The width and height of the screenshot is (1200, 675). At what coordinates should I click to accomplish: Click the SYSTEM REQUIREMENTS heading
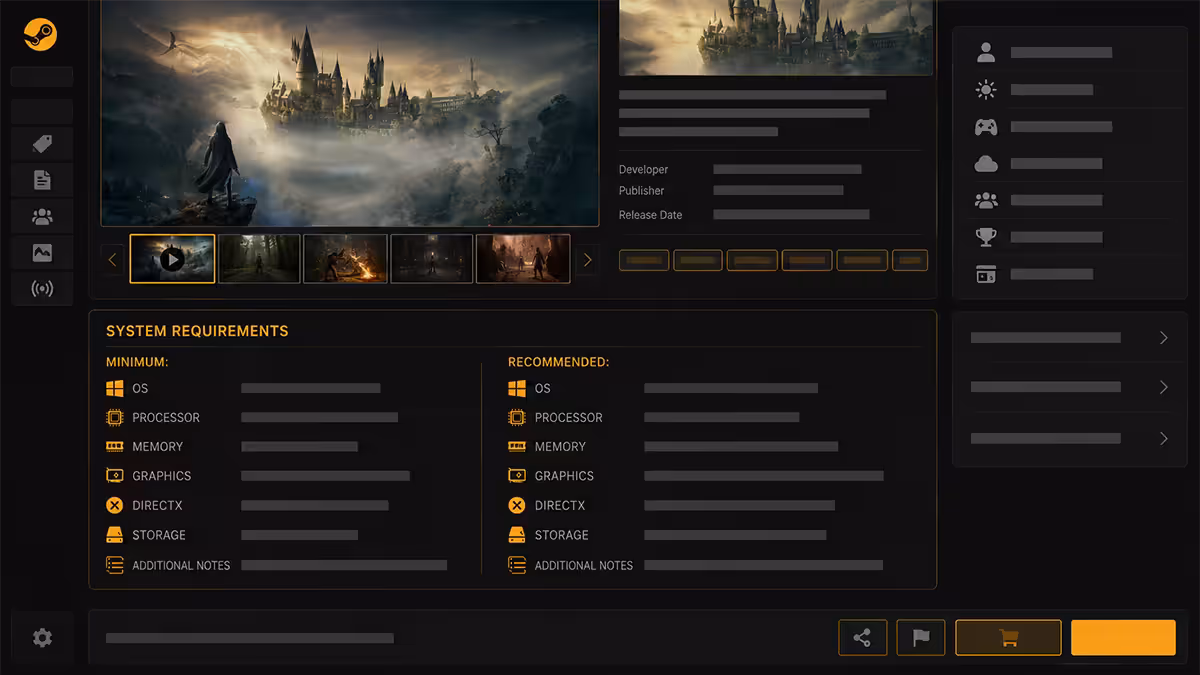point(197,331)
